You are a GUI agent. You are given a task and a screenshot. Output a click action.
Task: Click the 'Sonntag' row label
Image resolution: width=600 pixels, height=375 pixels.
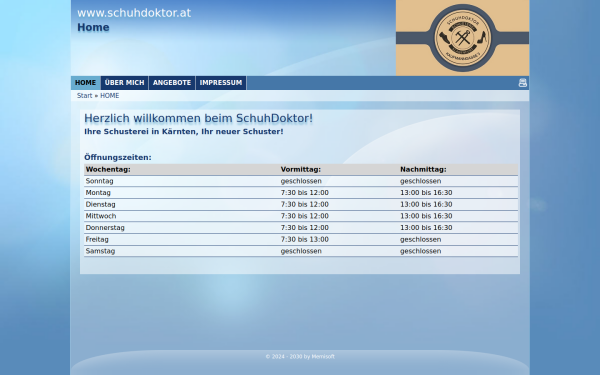[x=99, y=181]
